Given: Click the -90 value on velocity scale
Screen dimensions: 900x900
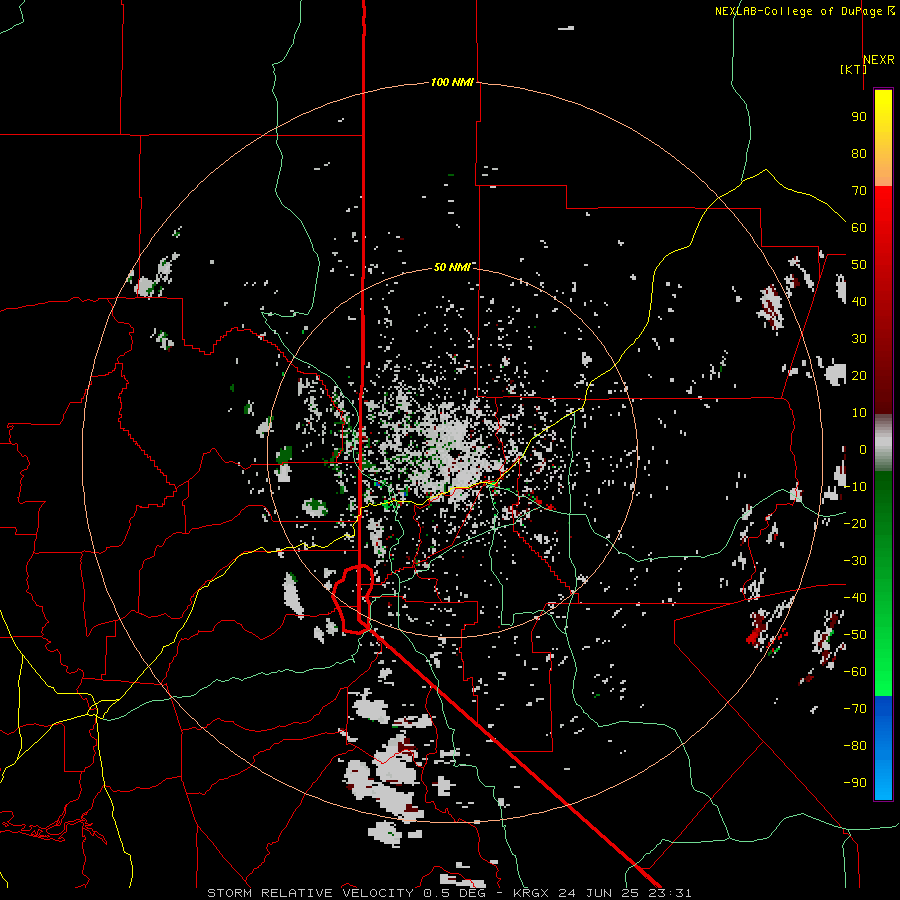Looking at the screenshot, I should [855, 783].
